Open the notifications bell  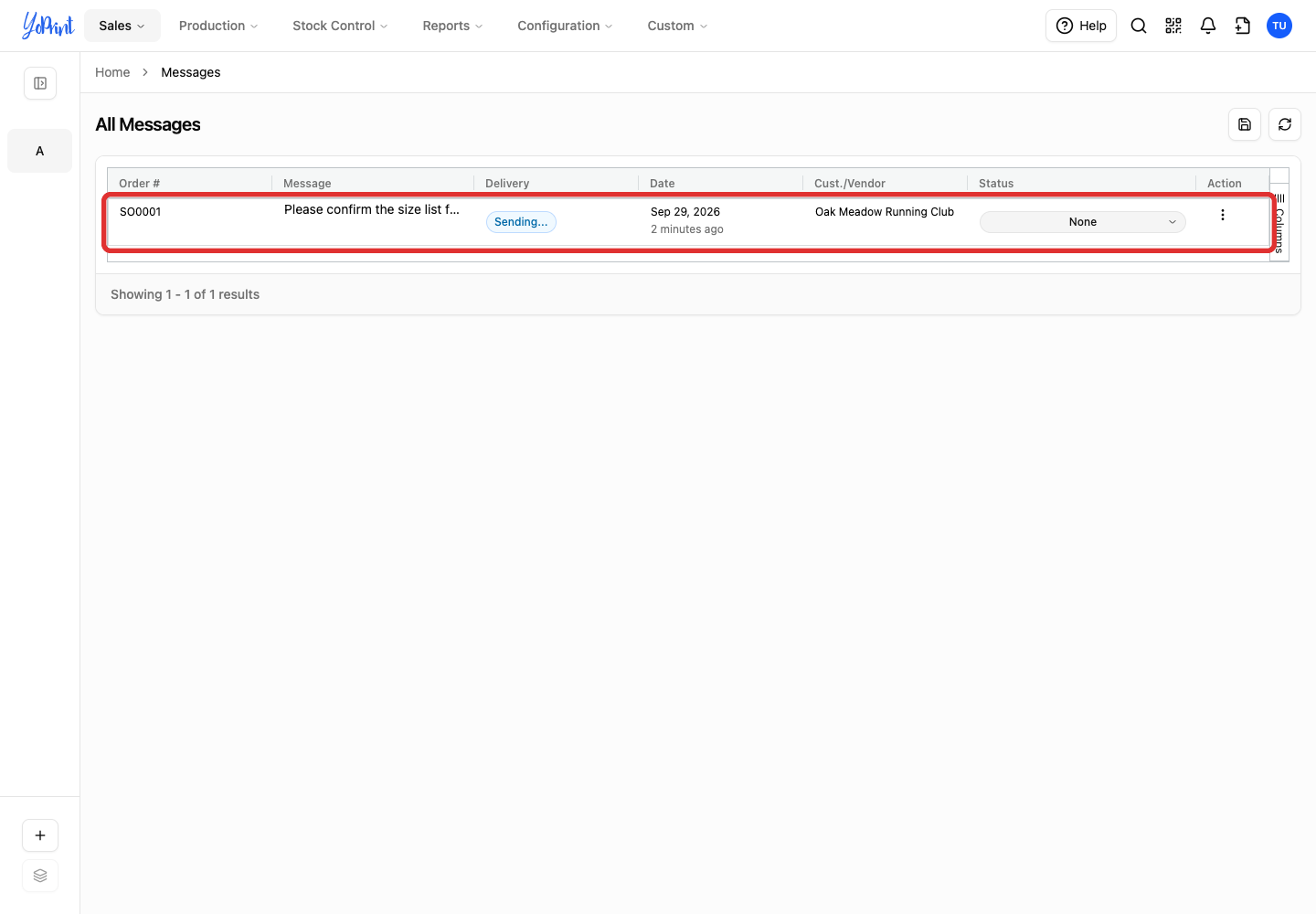pos(1208,26)
